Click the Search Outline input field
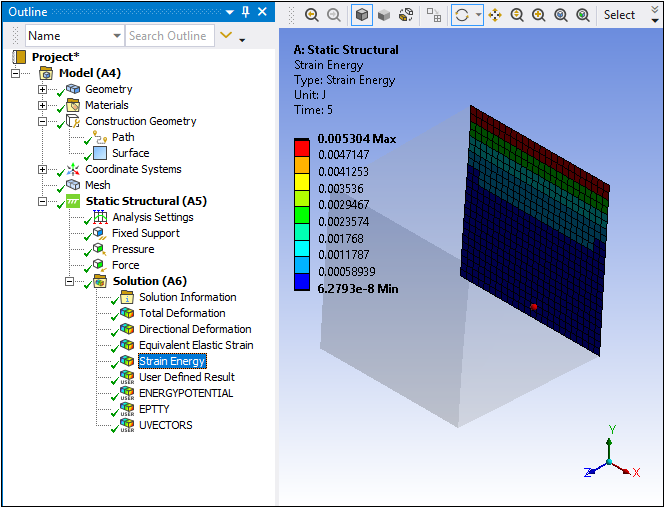This screenshot has height=508, width=665. coord(169,36)
